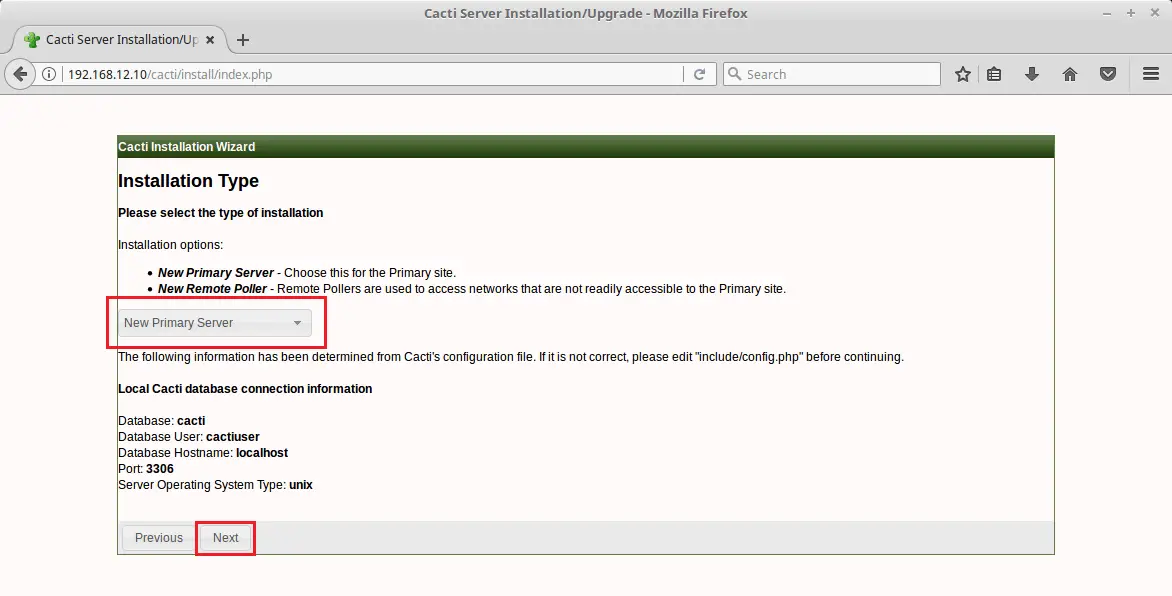Open the Firefox hamburger menu

click(1150, 73)
